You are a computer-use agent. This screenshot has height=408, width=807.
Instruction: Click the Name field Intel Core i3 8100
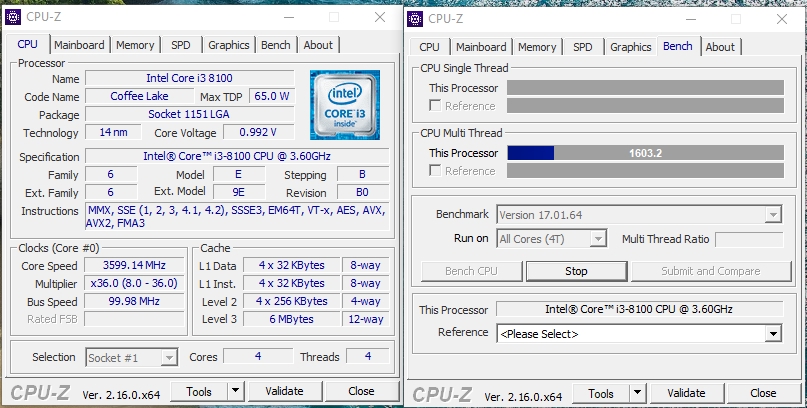click(x=189, y=78)
